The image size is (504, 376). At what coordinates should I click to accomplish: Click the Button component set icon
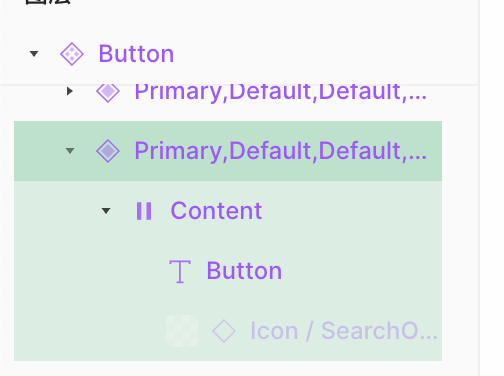[x=72, y=54]
